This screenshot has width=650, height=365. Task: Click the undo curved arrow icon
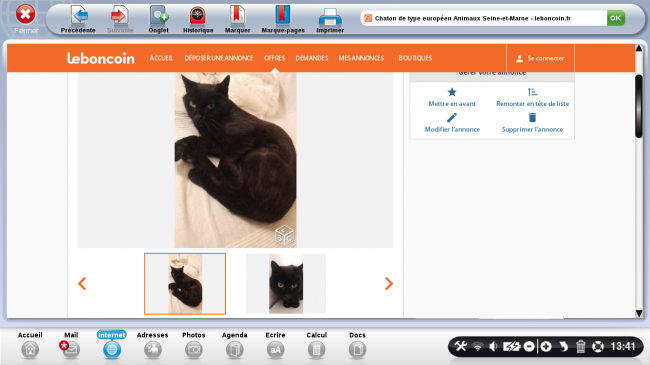(563, 346)
